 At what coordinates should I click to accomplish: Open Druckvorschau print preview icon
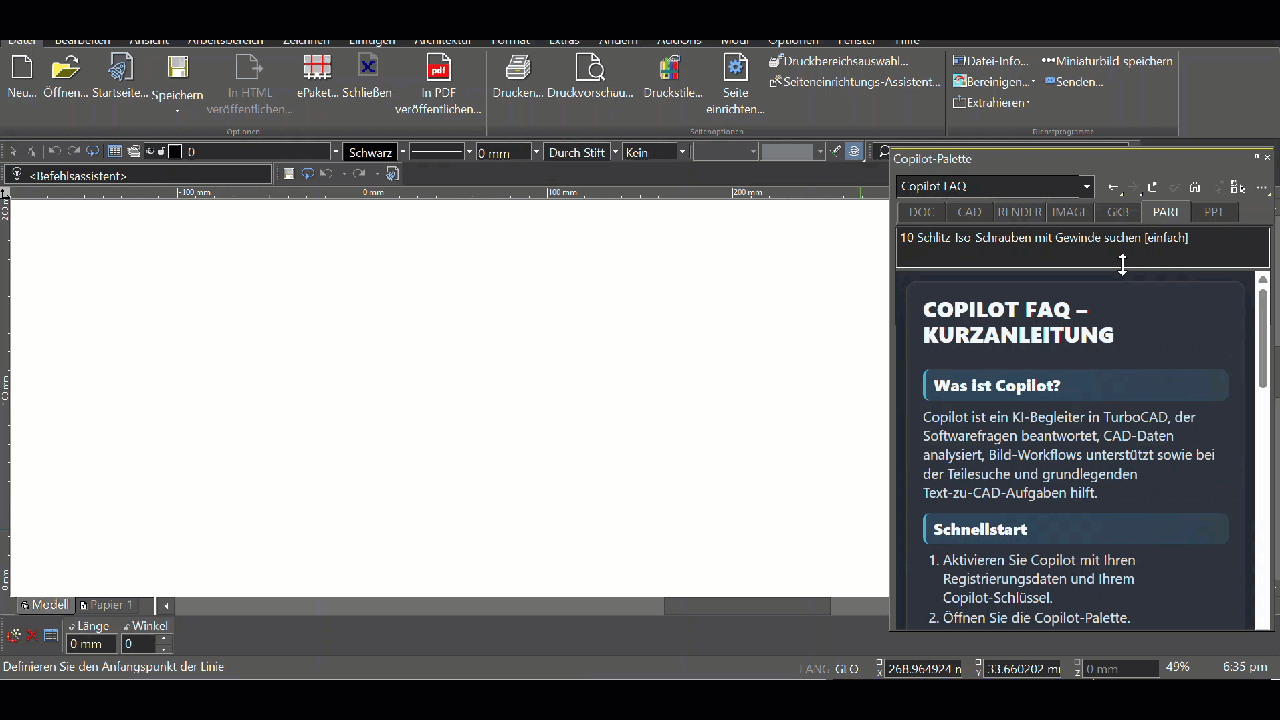click(x=590, y=68)
